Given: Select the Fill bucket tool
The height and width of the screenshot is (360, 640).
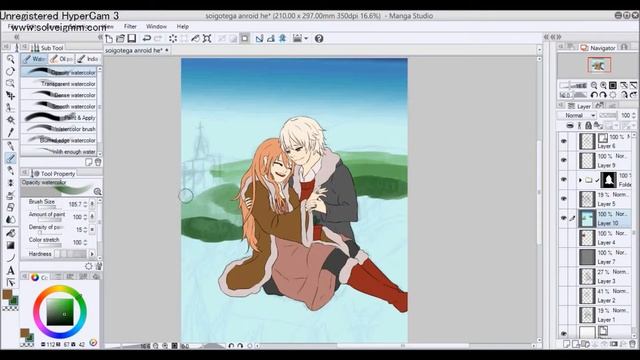Looking at the screenshot, I should 10,233.
